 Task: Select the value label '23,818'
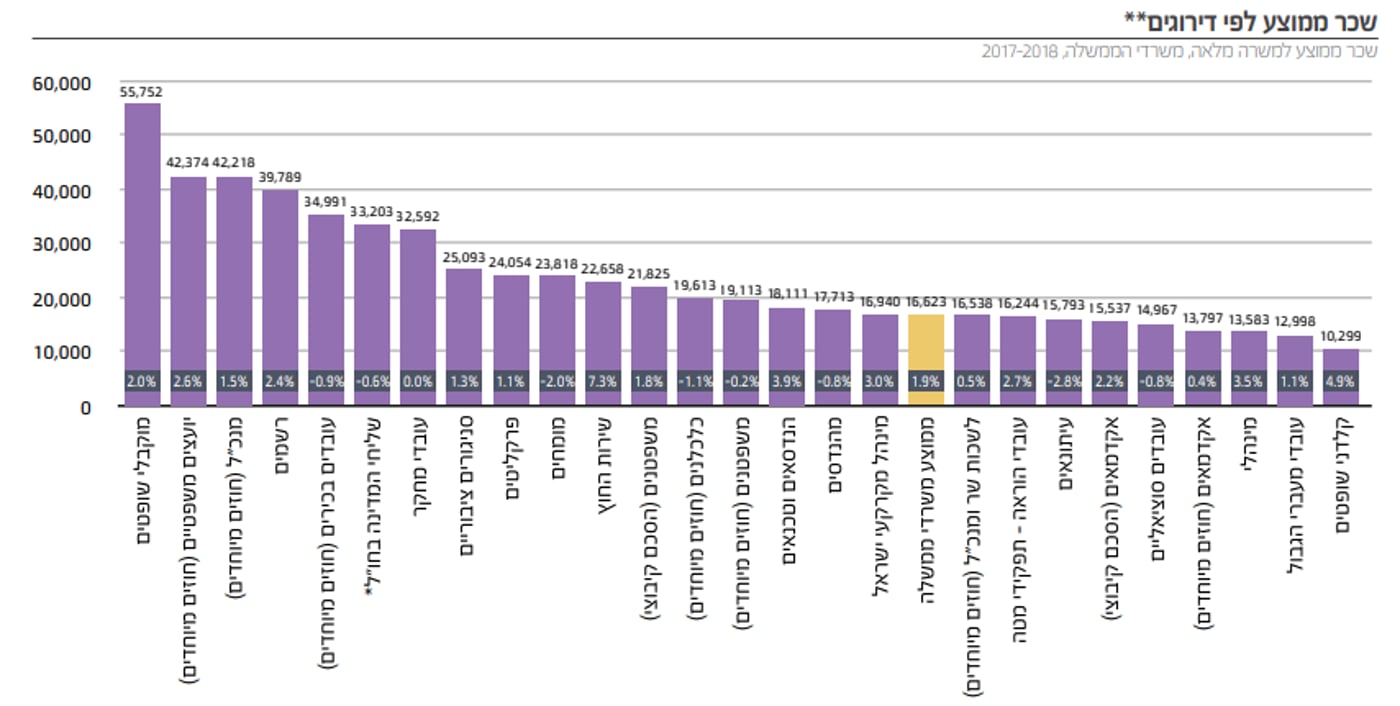coord(557,264)
